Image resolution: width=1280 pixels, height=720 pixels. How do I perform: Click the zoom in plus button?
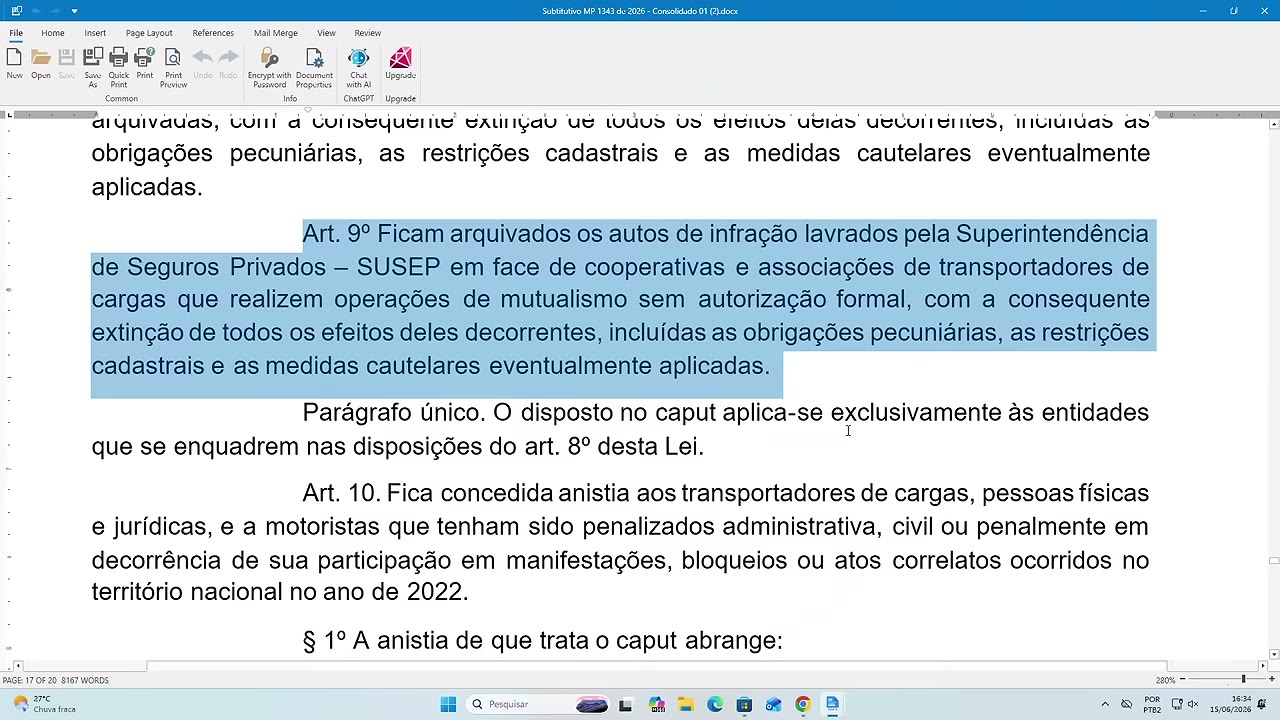pos(1270,680)
